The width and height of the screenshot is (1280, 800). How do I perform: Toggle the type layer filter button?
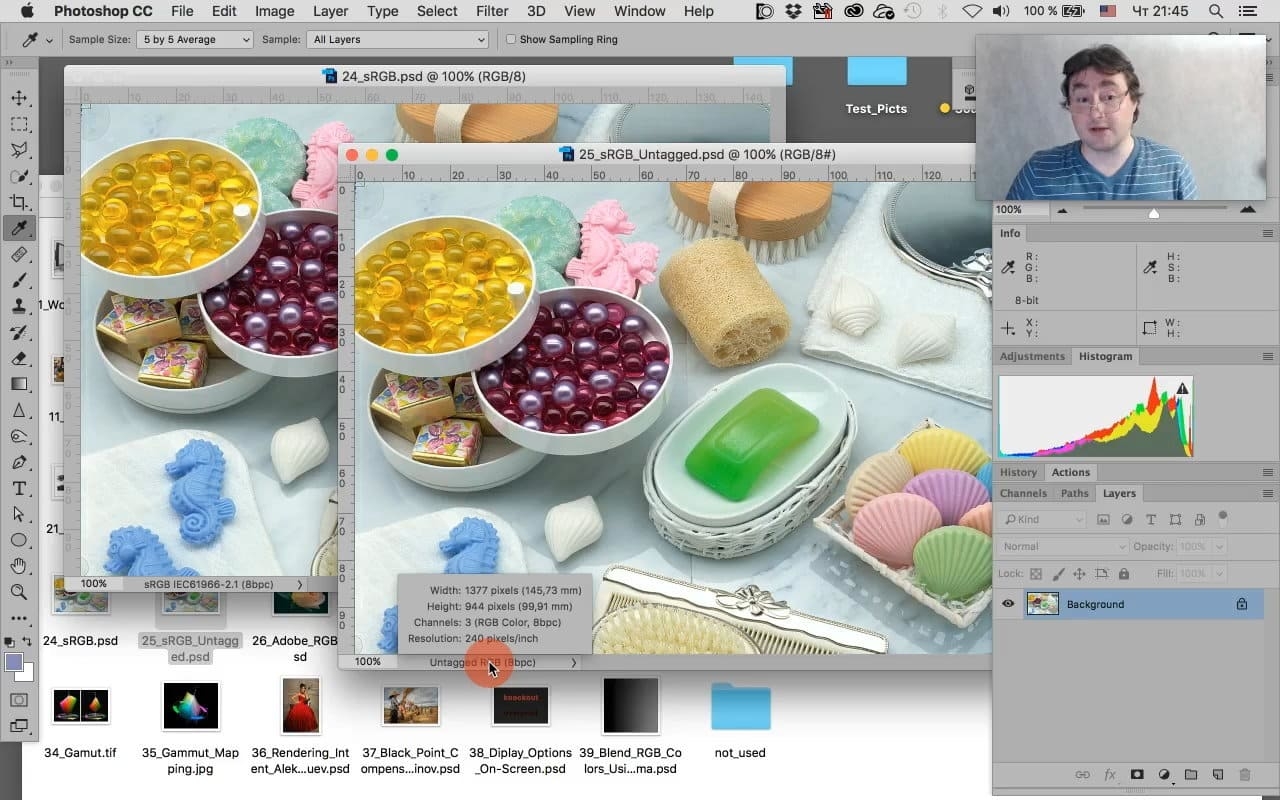coord(1151,520)
